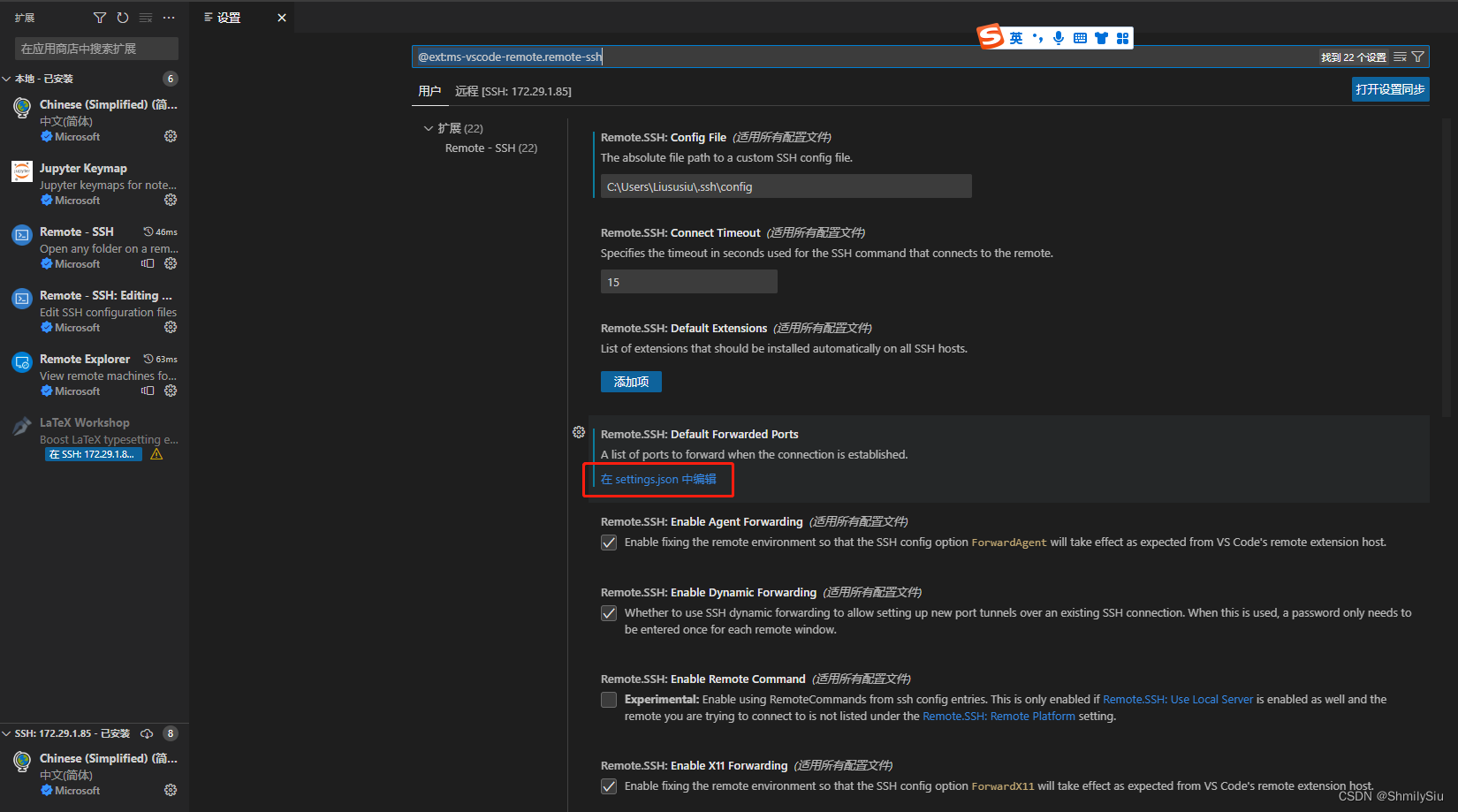
Task: Activate Sogou voice input microphone icon
Action: tap(1057, 37)
